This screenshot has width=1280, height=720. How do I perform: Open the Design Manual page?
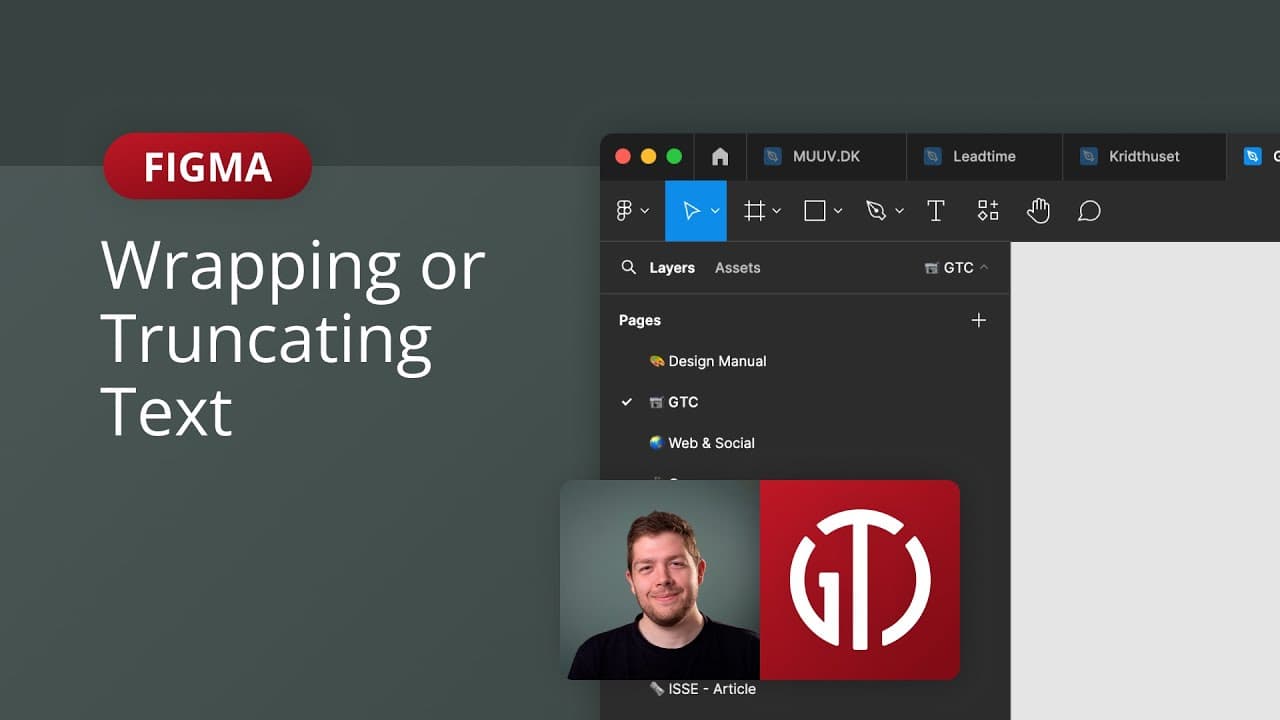coord(717,361)
